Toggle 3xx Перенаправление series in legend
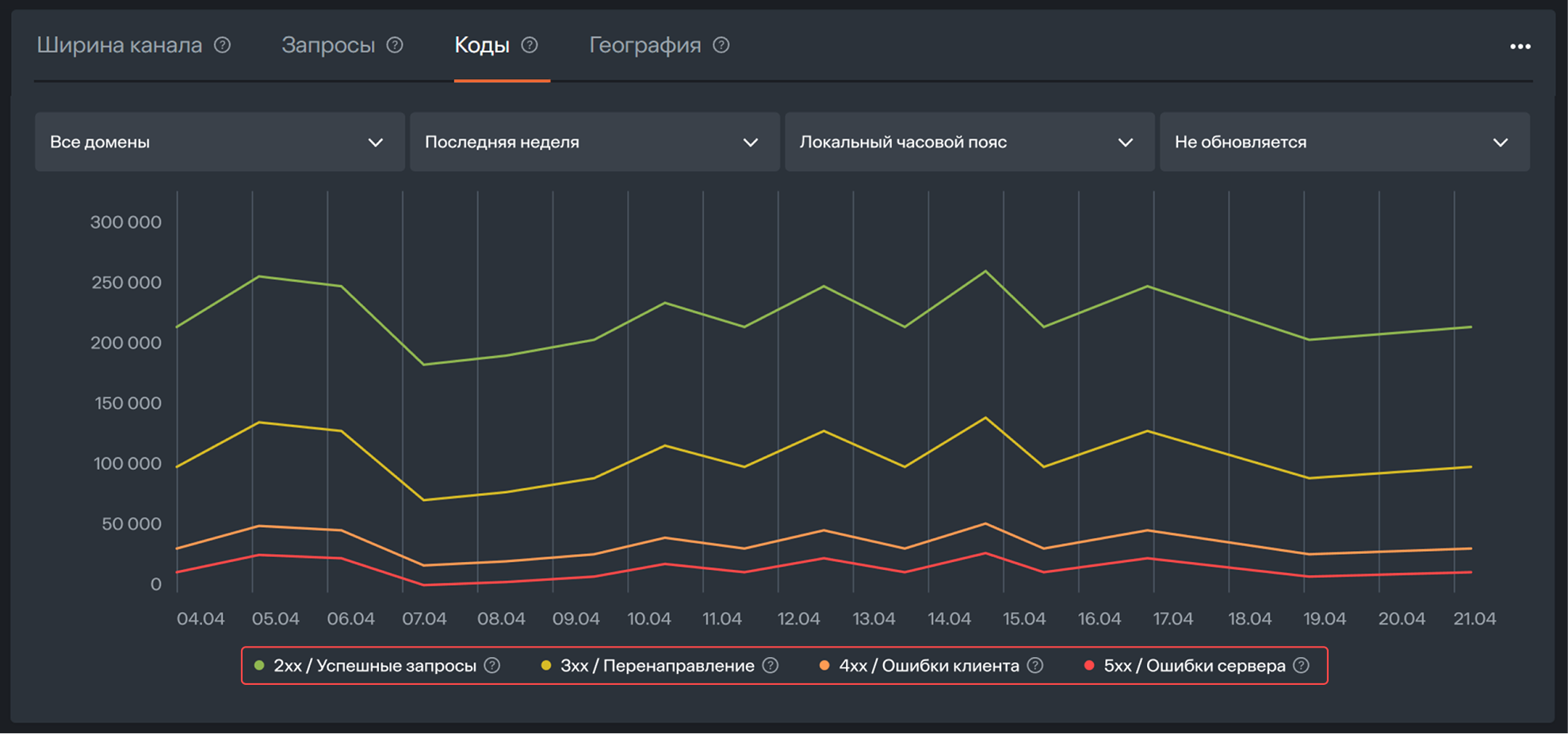Screen dimensions: 1568x734 coord(656,666)
